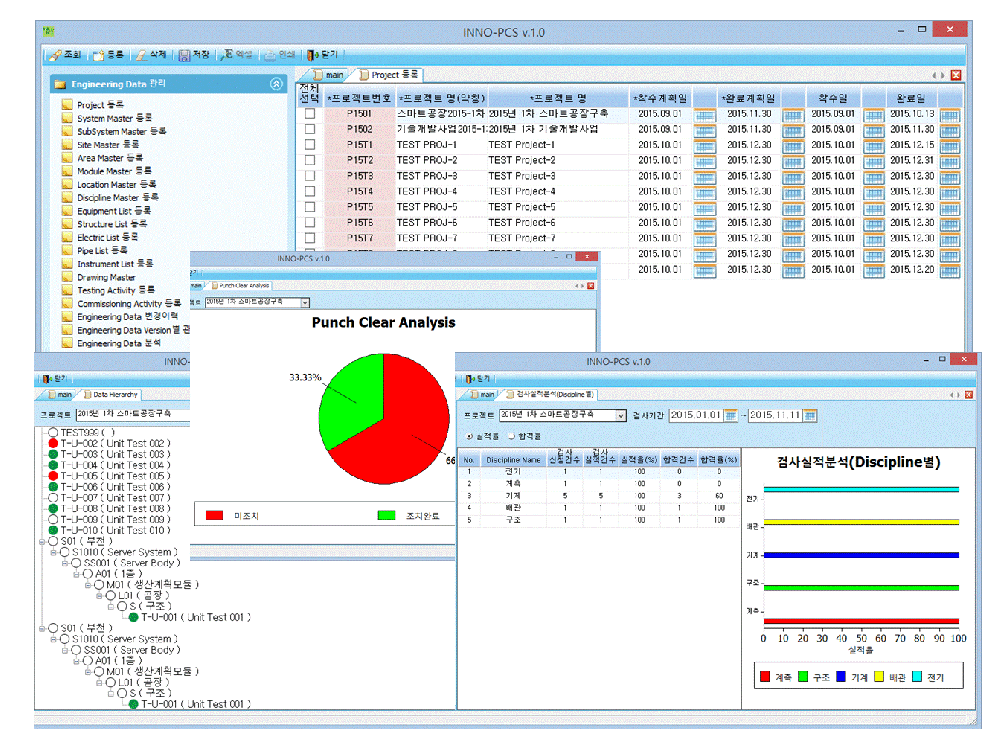Click the 닫기 door icon in main toolbar

click(x=313, y=55)
